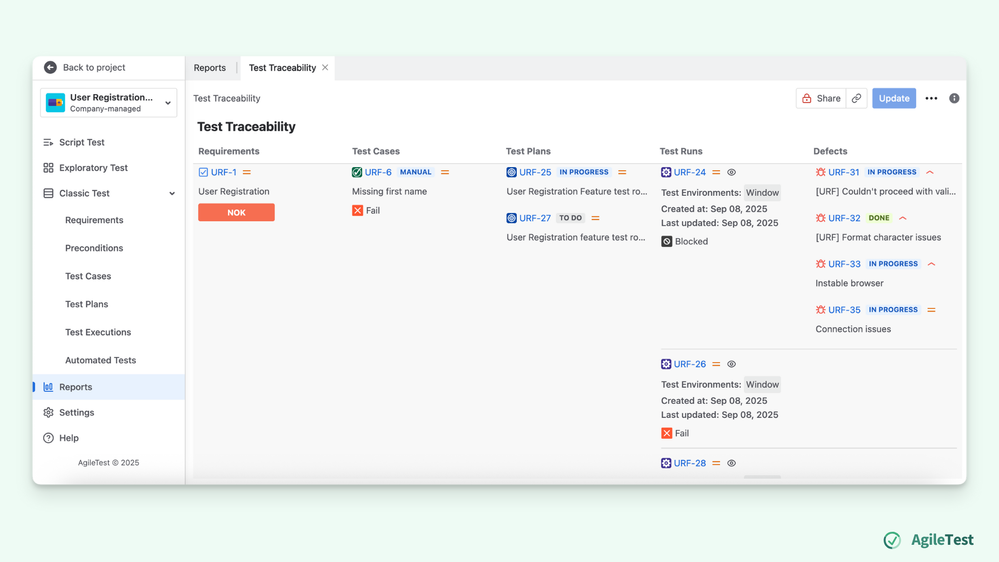
Task: Click the Reports chart icon in sidebar
Action: (x=48, y=387)
